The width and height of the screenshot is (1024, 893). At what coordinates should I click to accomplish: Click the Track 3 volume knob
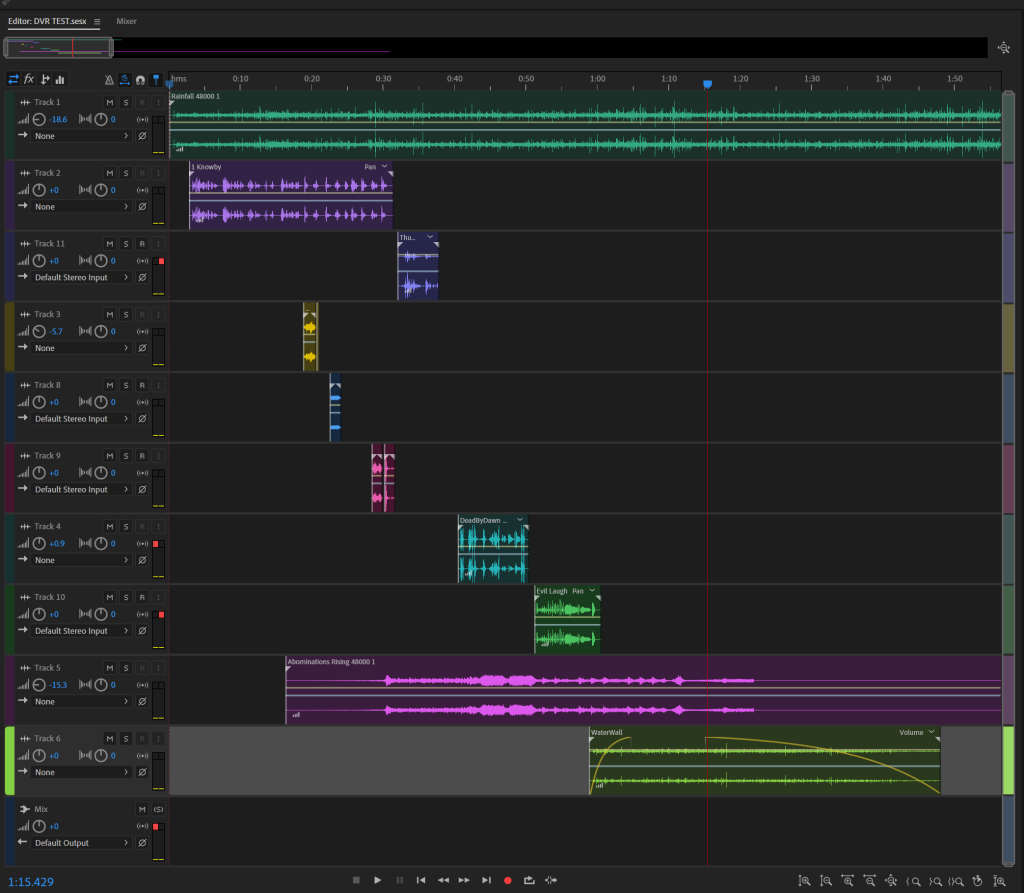pos(39,331)
